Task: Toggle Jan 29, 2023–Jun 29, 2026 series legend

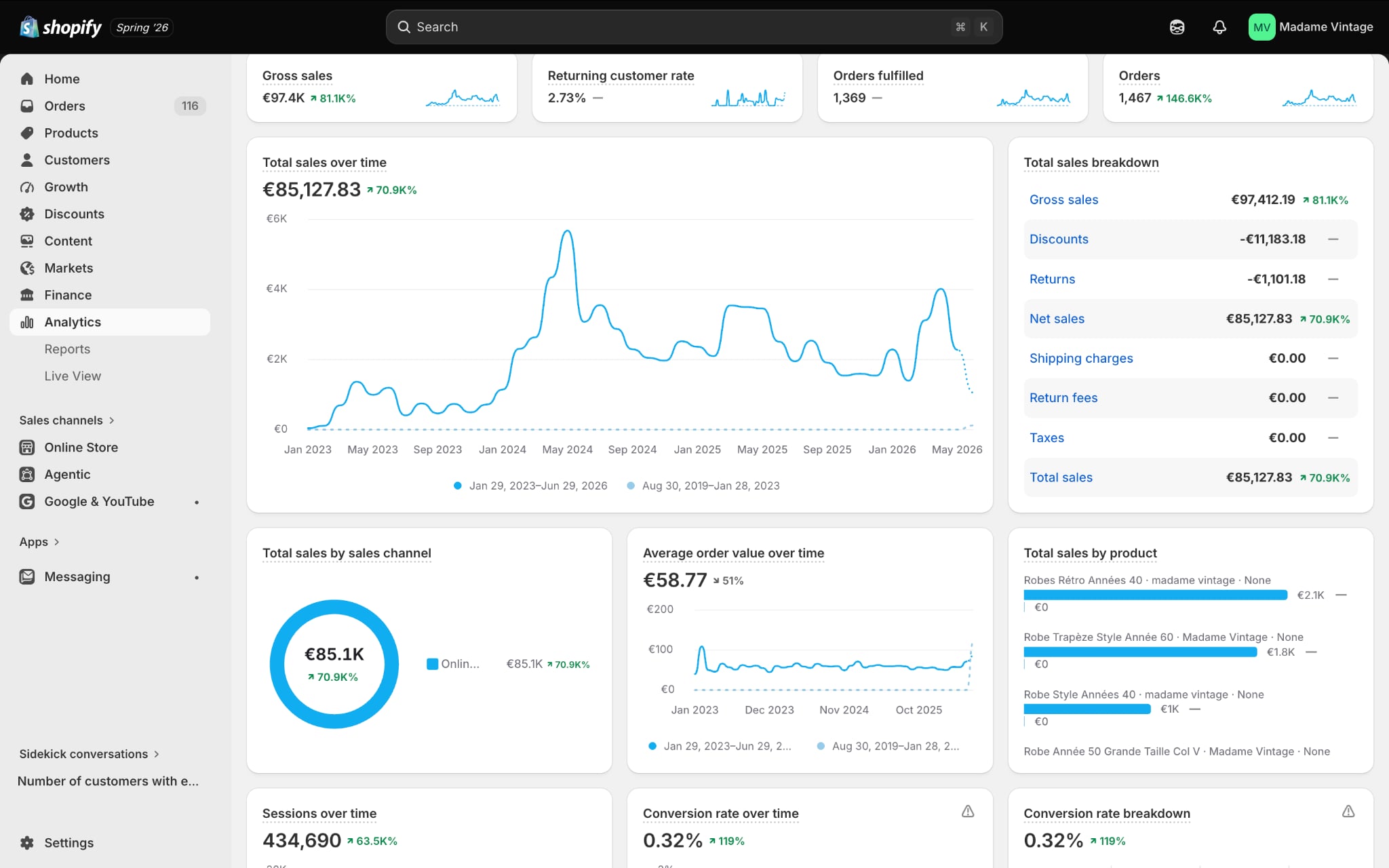Action: [530, 486]
